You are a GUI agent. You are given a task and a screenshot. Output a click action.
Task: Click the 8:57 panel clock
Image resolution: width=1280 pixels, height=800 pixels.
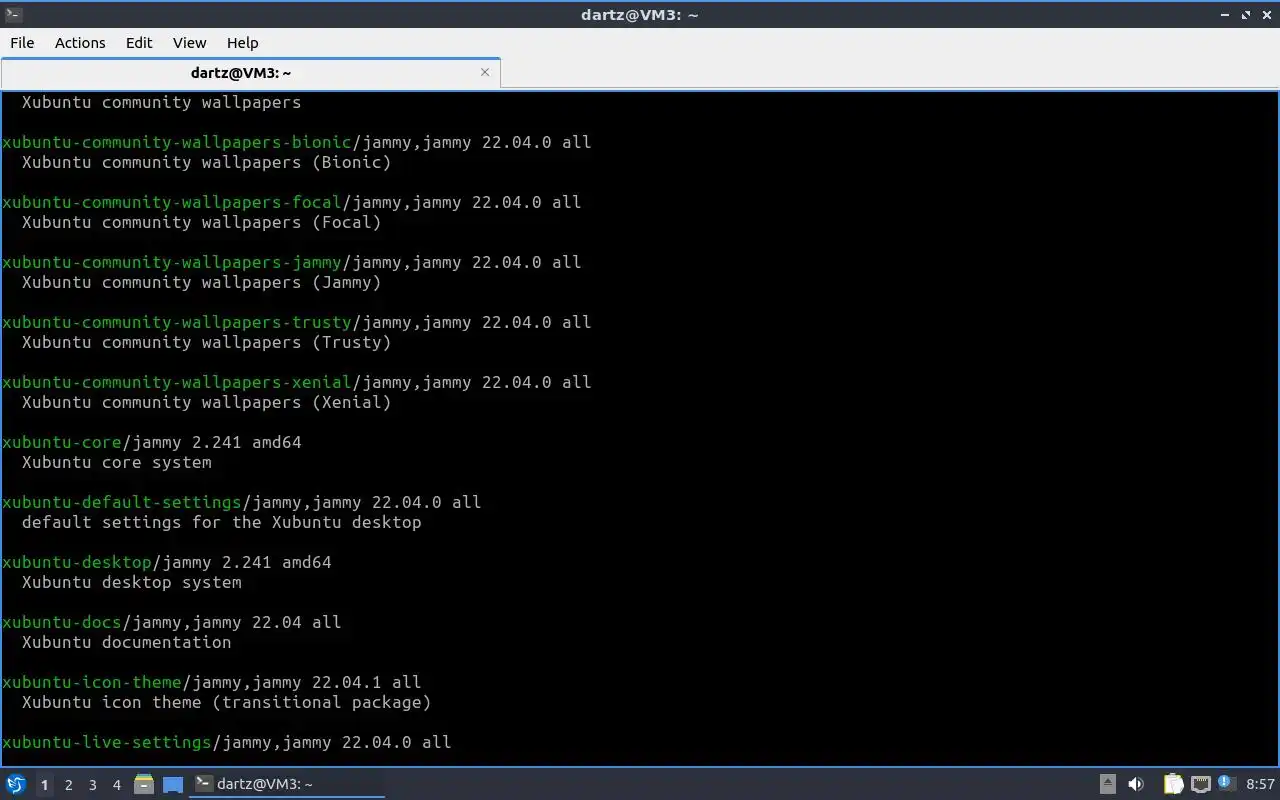1260,784
